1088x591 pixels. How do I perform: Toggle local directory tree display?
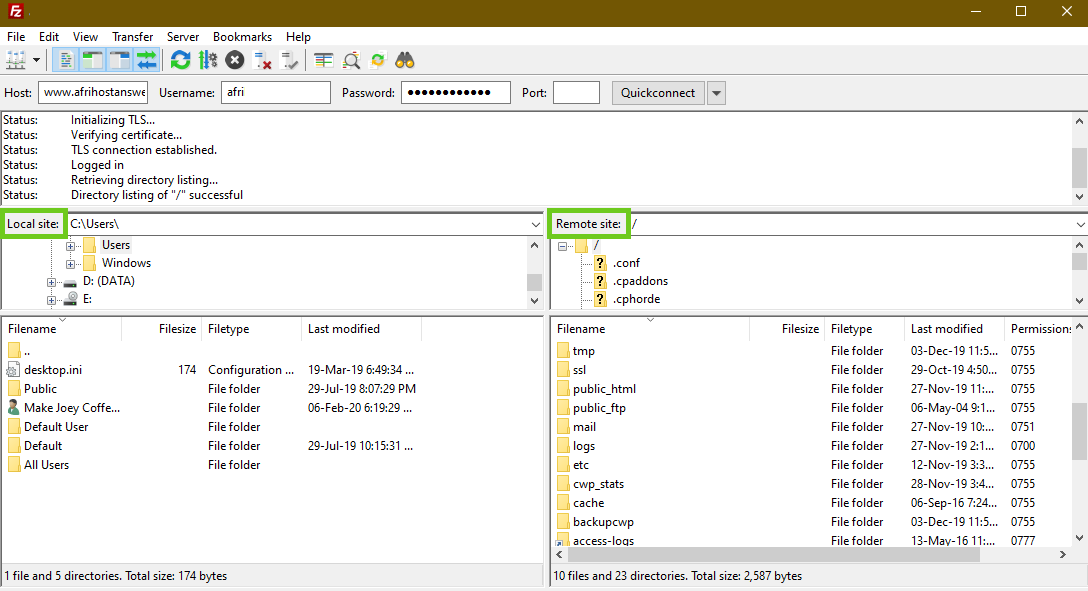[x=92, y=60]
